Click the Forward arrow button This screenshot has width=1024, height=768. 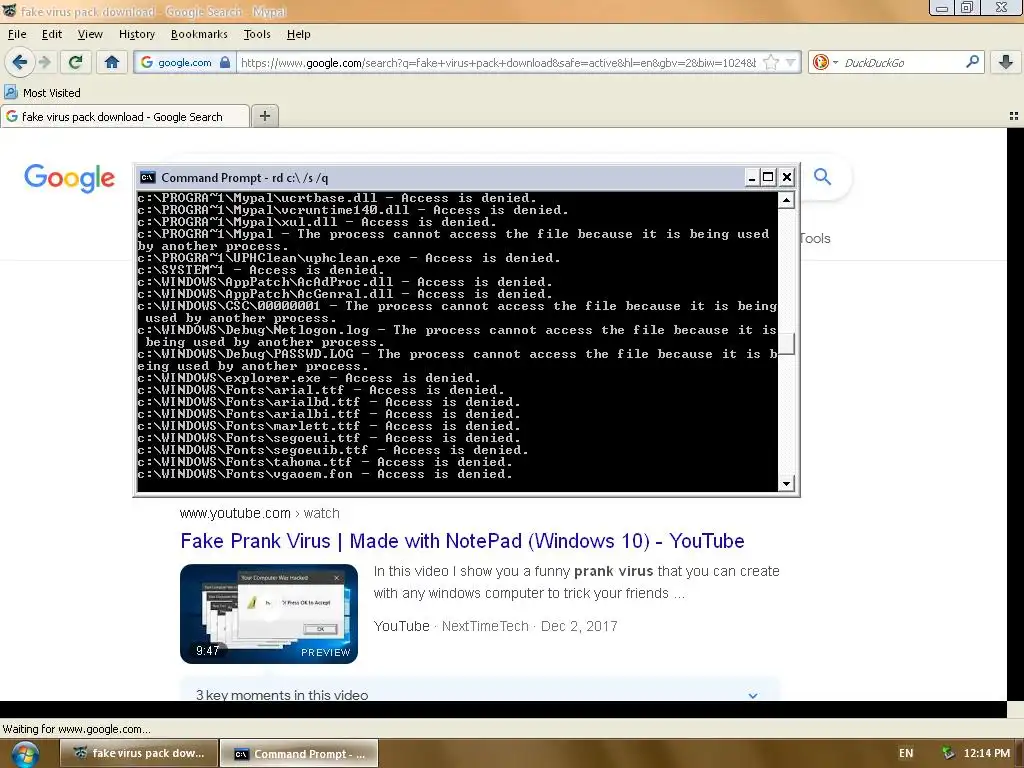(44, 62)
